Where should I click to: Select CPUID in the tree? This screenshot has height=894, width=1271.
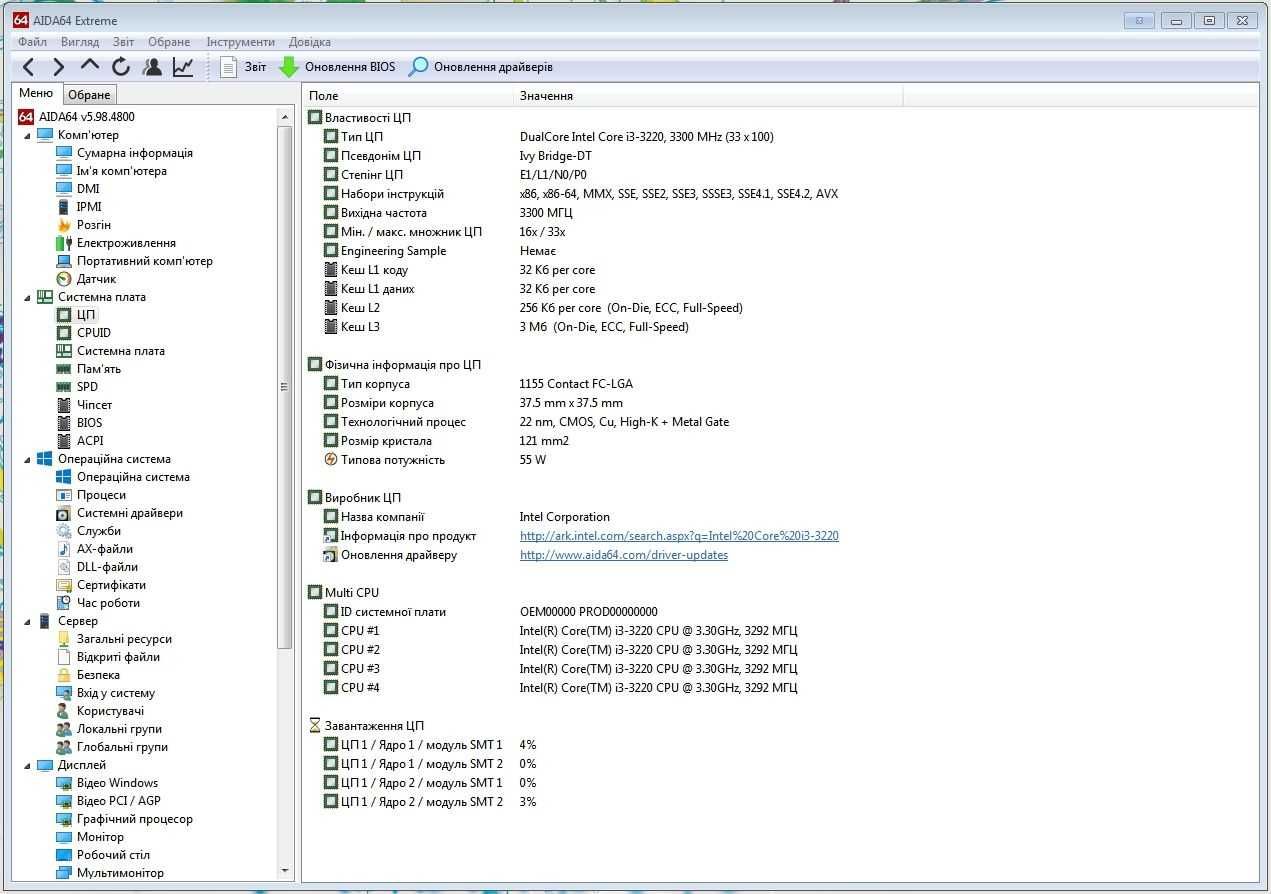coord(94,333)
